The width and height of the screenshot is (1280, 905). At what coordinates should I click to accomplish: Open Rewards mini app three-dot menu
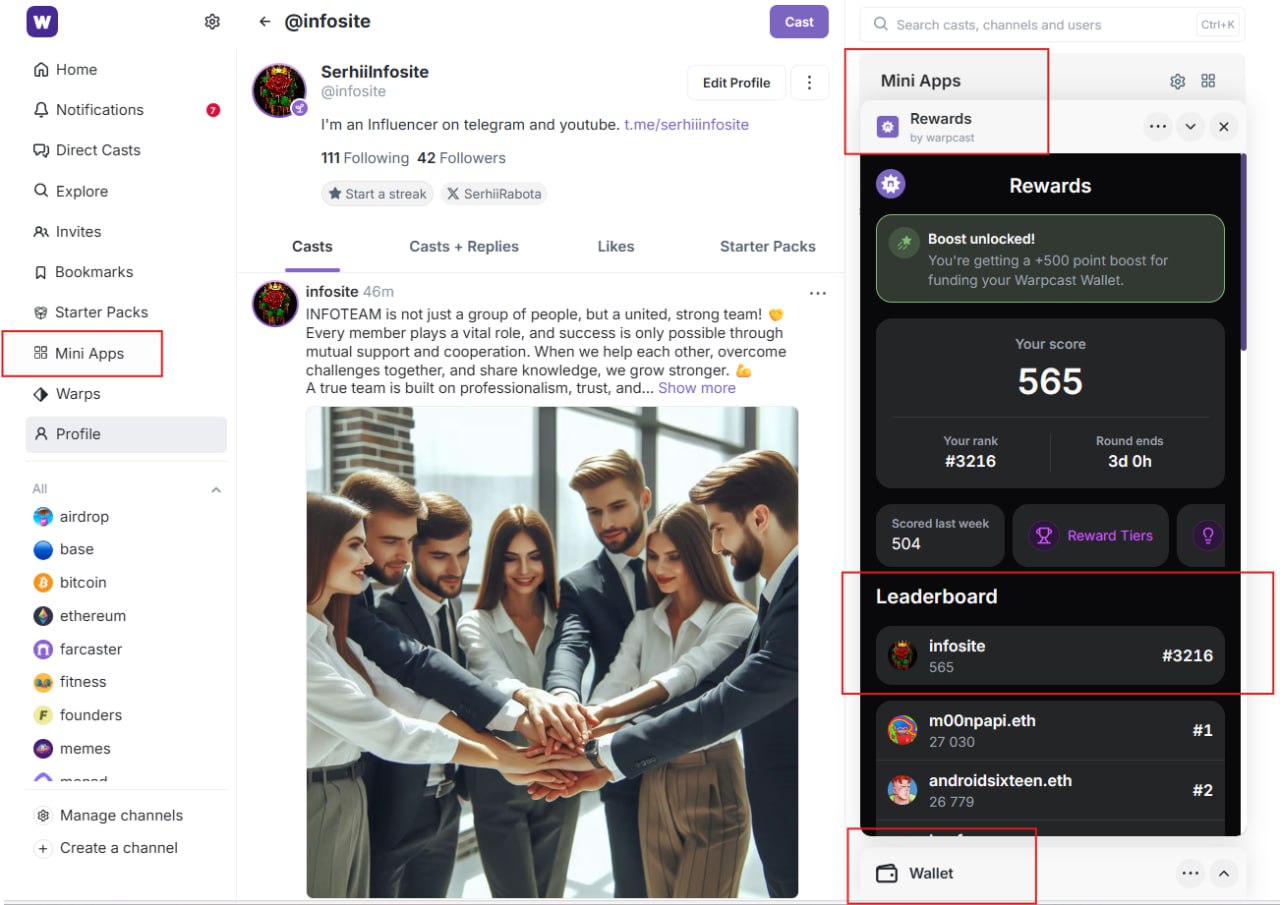point(1158,127)
